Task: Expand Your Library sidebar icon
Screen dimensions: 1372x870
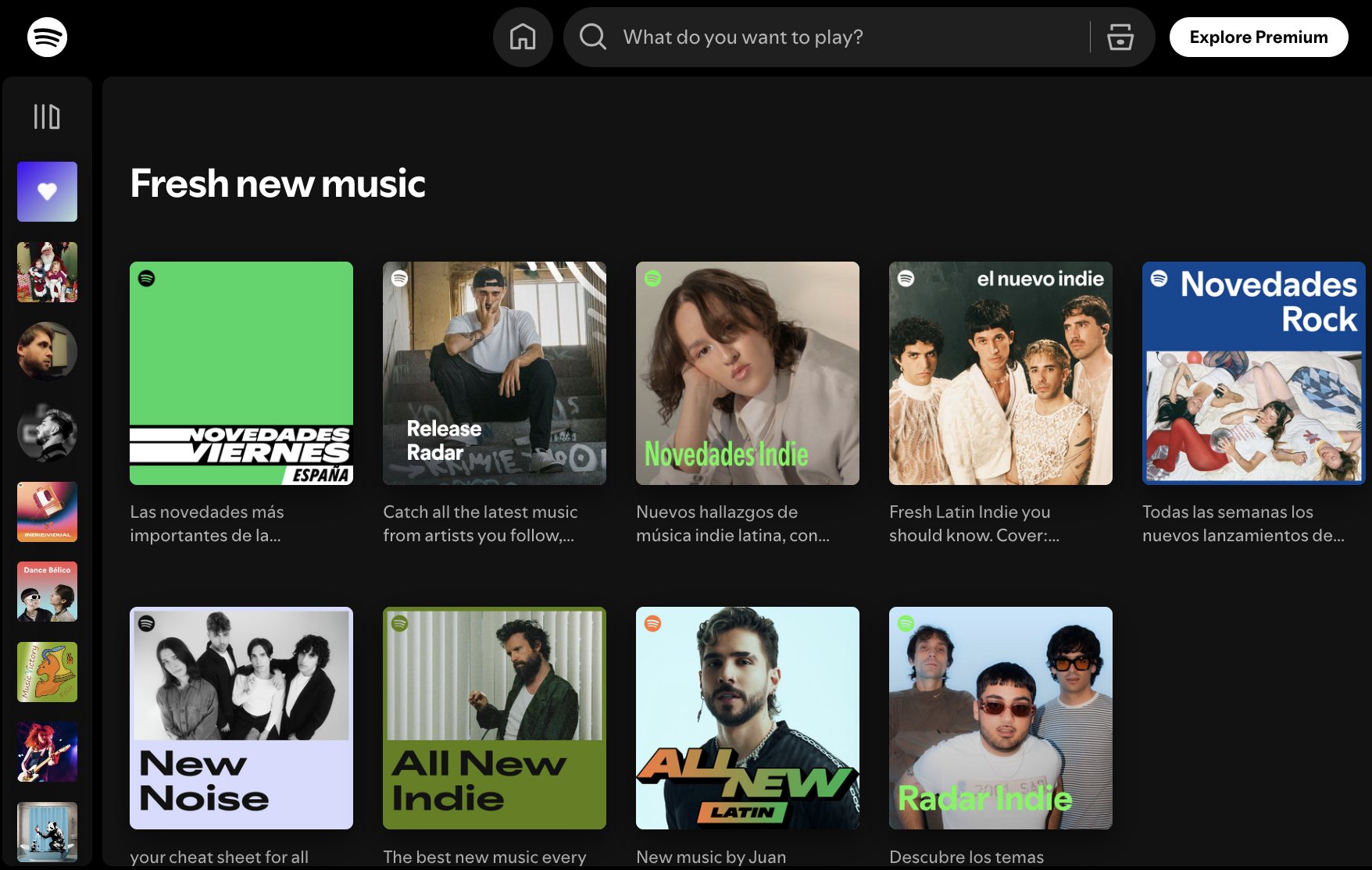Action: (x=47, y=116)
